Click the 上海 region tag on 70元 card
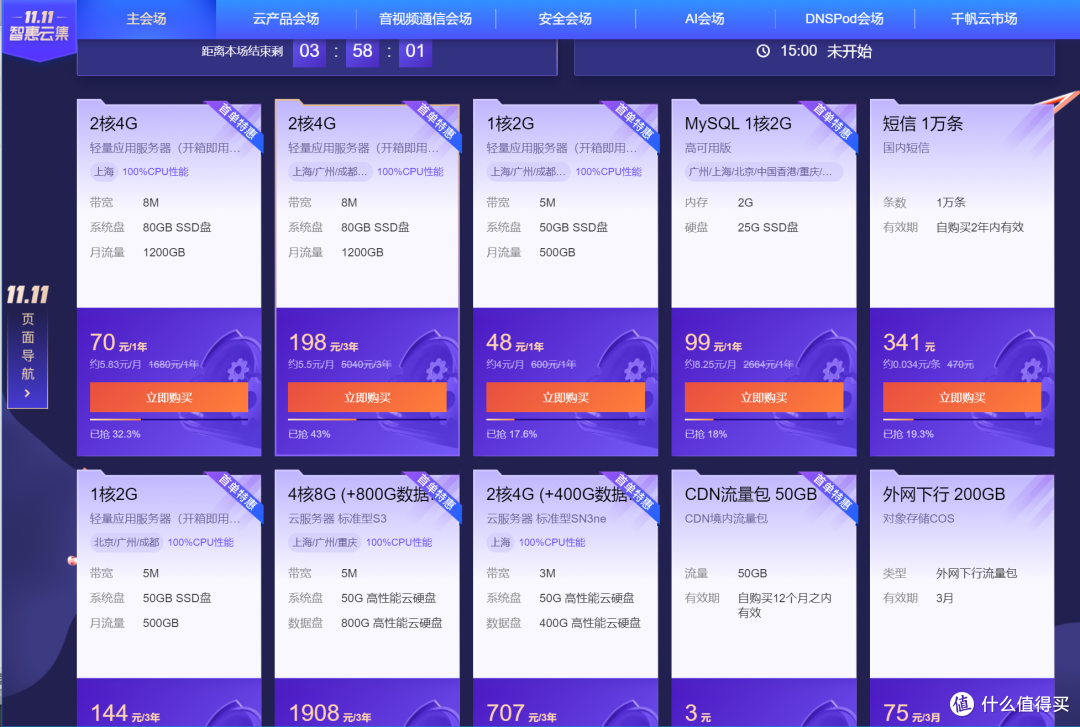1080x727 pixels. pyautogui.click(x=104, y=172)
